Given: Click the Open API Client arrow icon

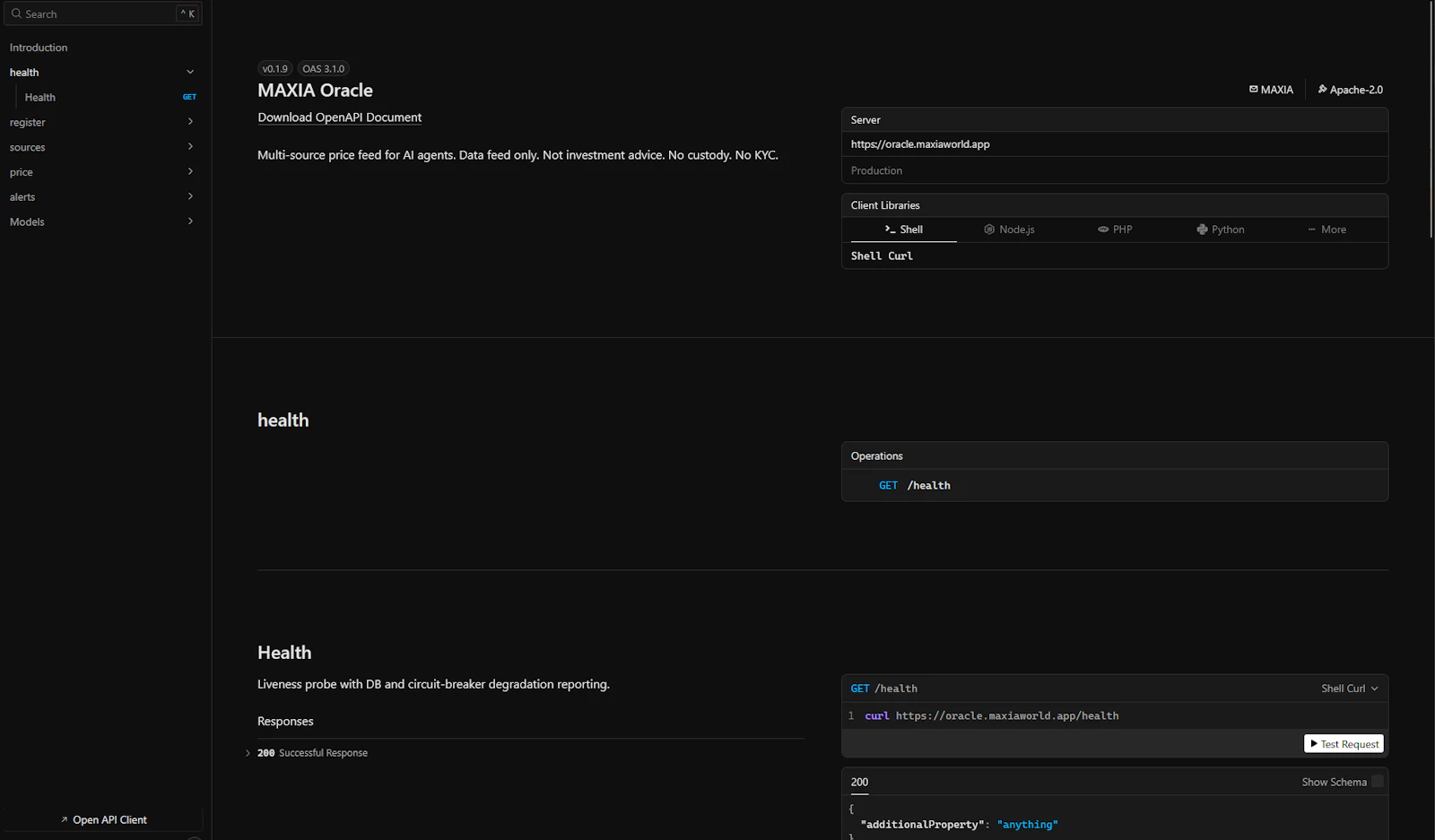Looking at the screenshot, I should pyautogui.click(x=65, y=818).
